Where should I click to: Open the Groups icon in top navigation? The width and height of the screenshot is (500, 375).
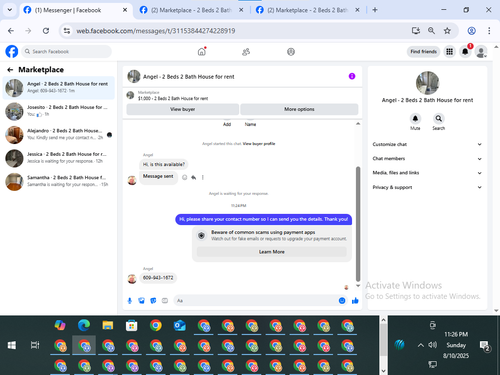291,52
